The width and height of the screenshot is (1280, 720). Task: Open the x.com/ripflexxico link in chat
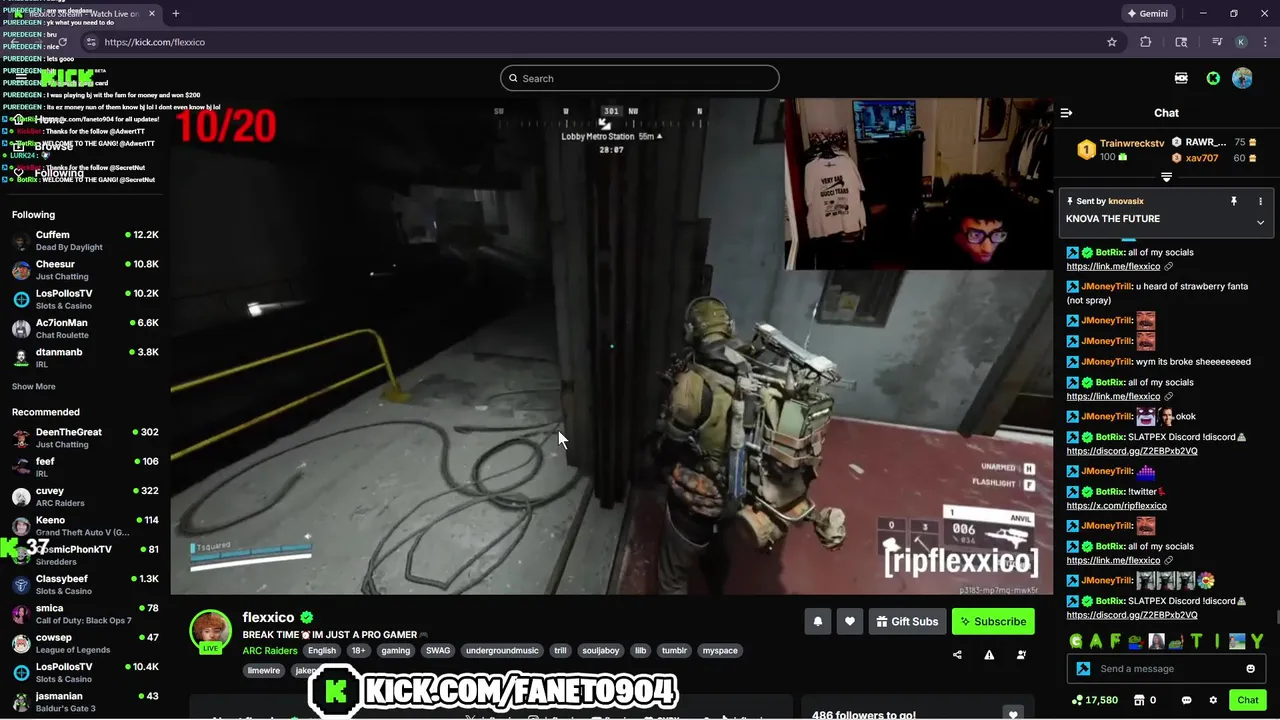pyautogui.click(x=1116, y=505)
